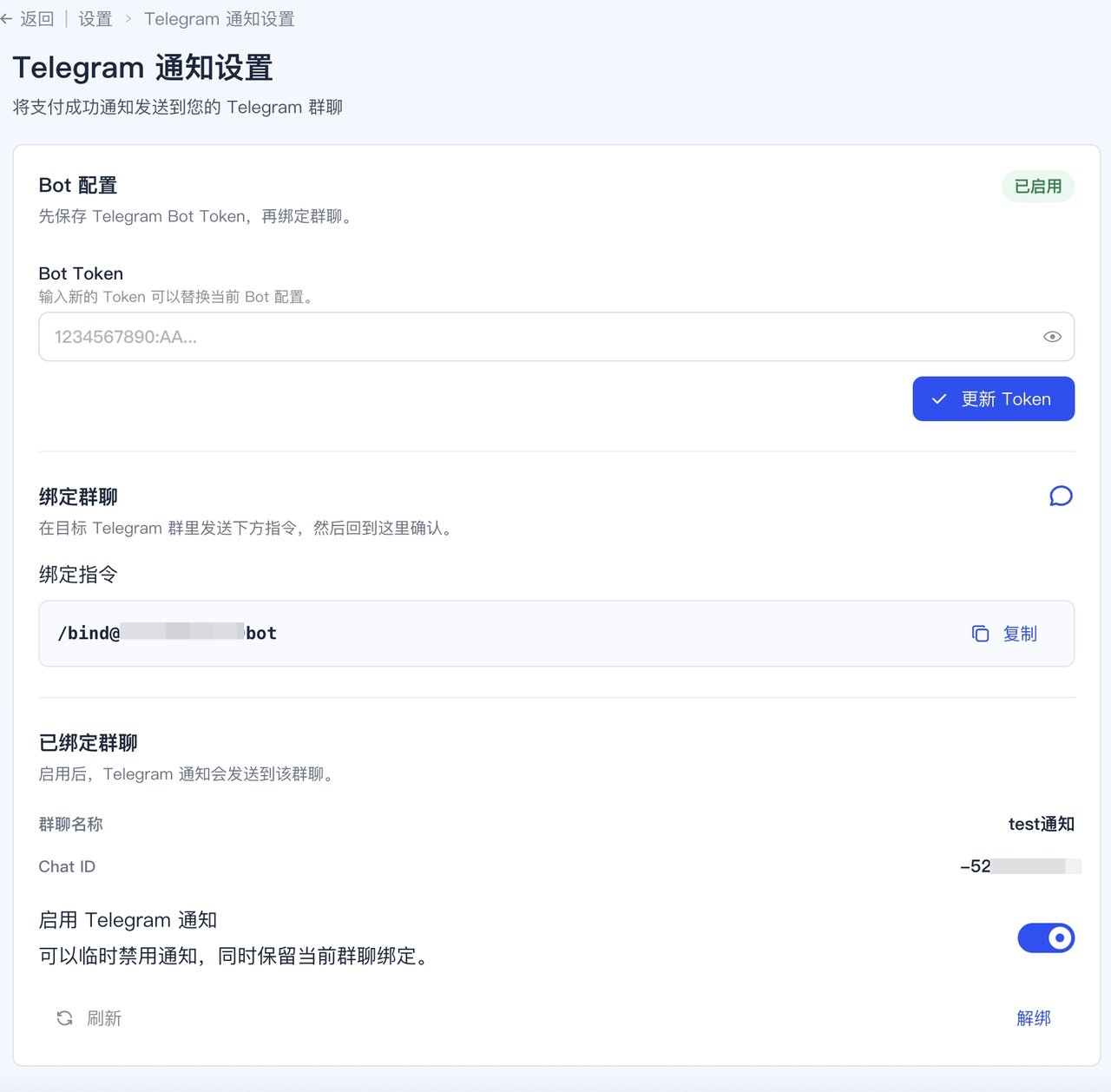1111x1092 pixels.
Task: Click the Chat ID value
Action: click(x=1020, y=866)
